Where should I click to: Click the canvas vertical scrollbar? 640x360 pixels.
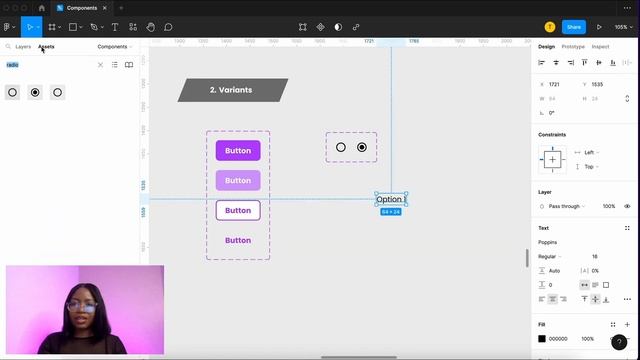coord(527,258)
